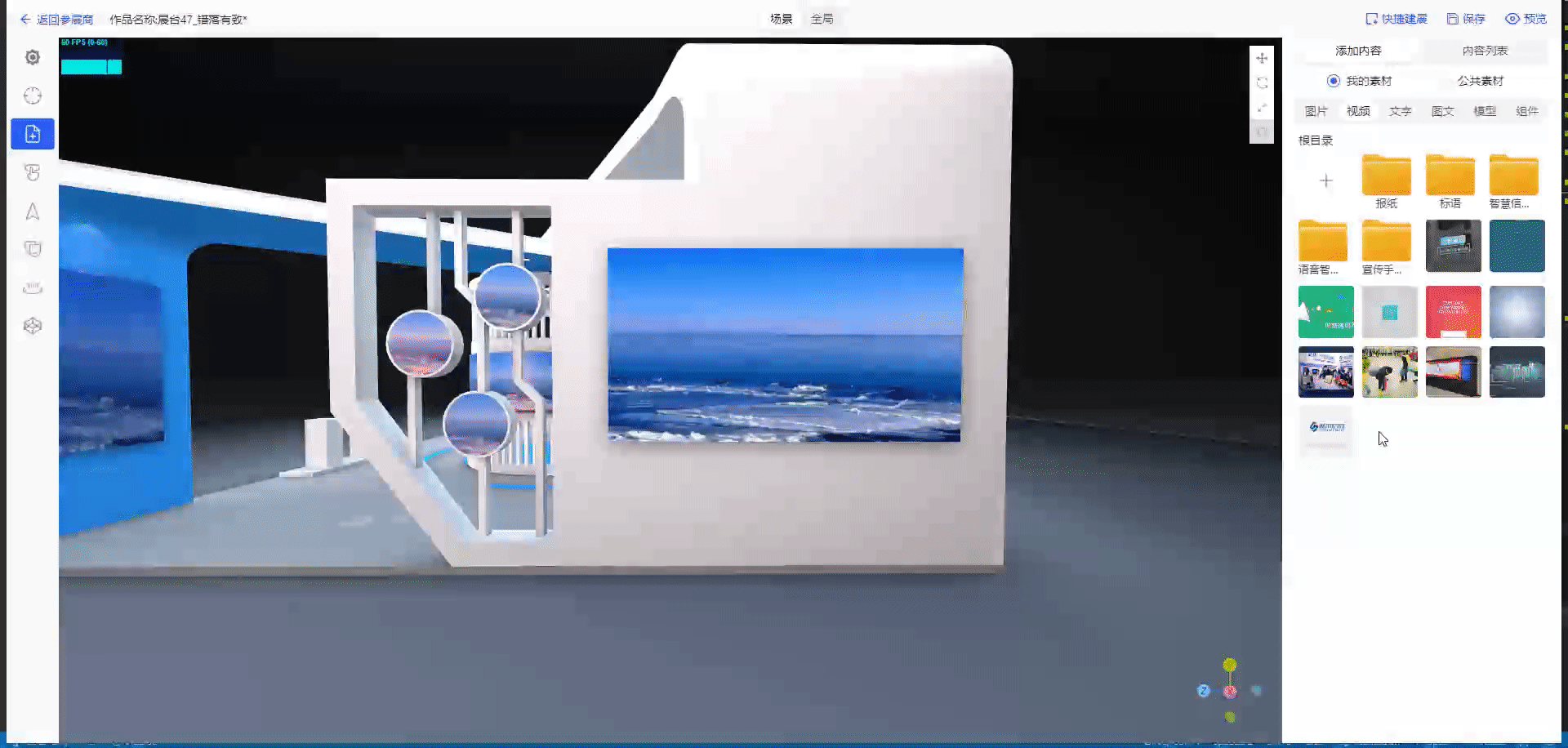1568x748 pixels.
Task: Click the move tool in viewport toolbar
Action: [x=1262, y=58]
